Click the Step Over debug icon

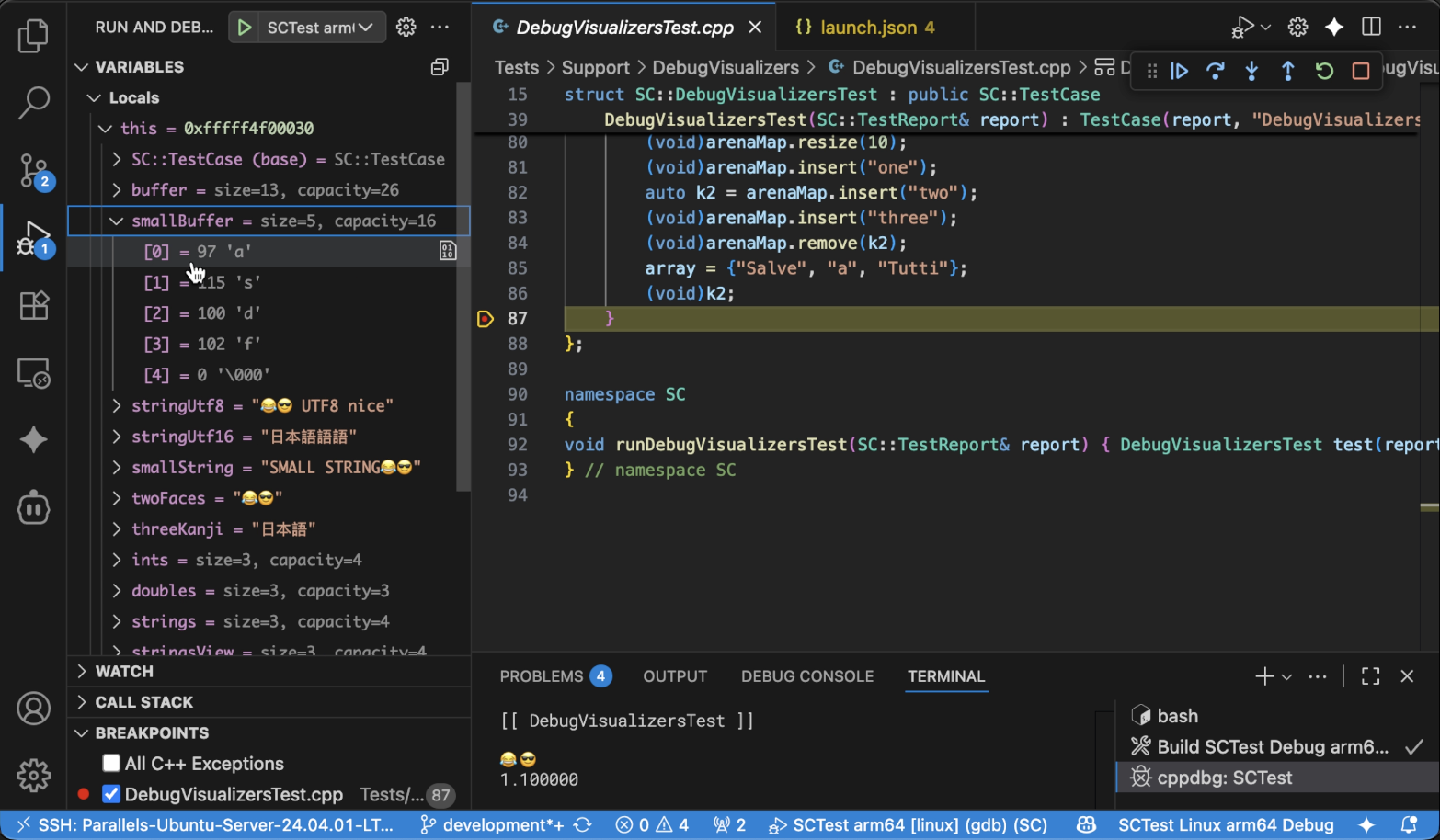pyautogui.click(x=1215, y=71)
